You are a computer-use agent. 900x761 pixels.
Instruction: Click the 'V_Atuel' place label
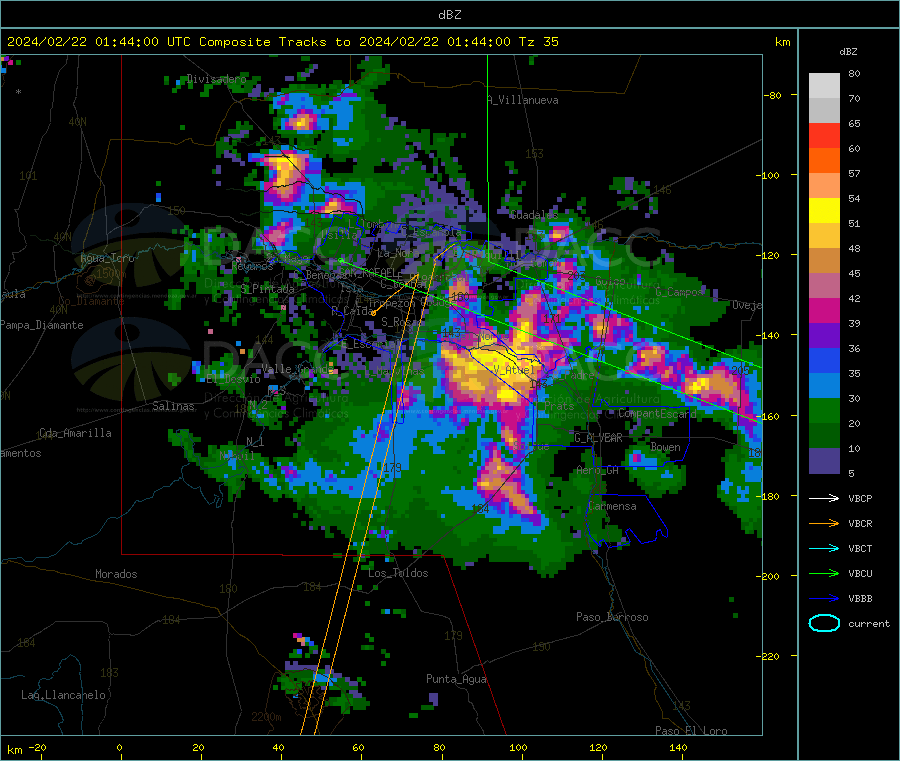click(x=514, y=370)
